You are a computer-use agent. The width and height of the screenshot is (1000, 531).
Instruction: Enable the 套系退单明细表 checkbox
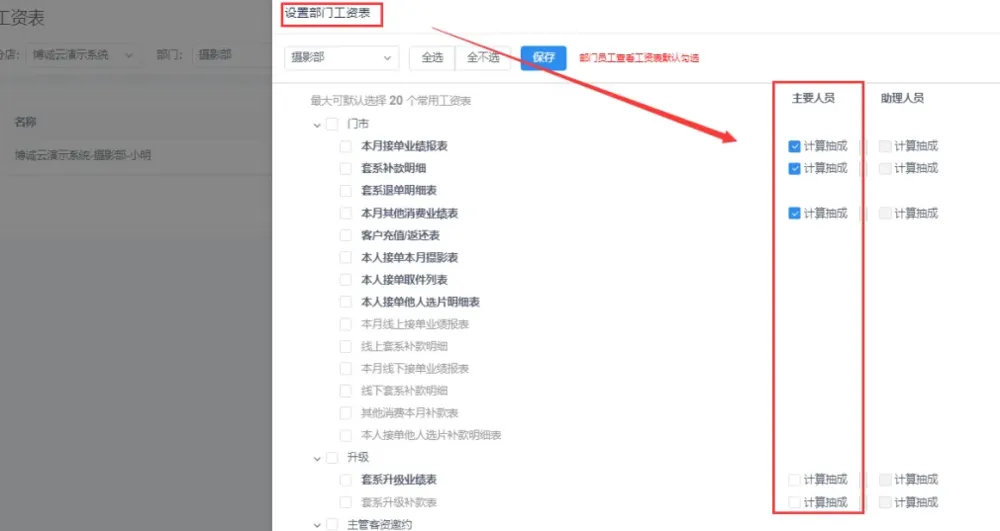(346, 190)
